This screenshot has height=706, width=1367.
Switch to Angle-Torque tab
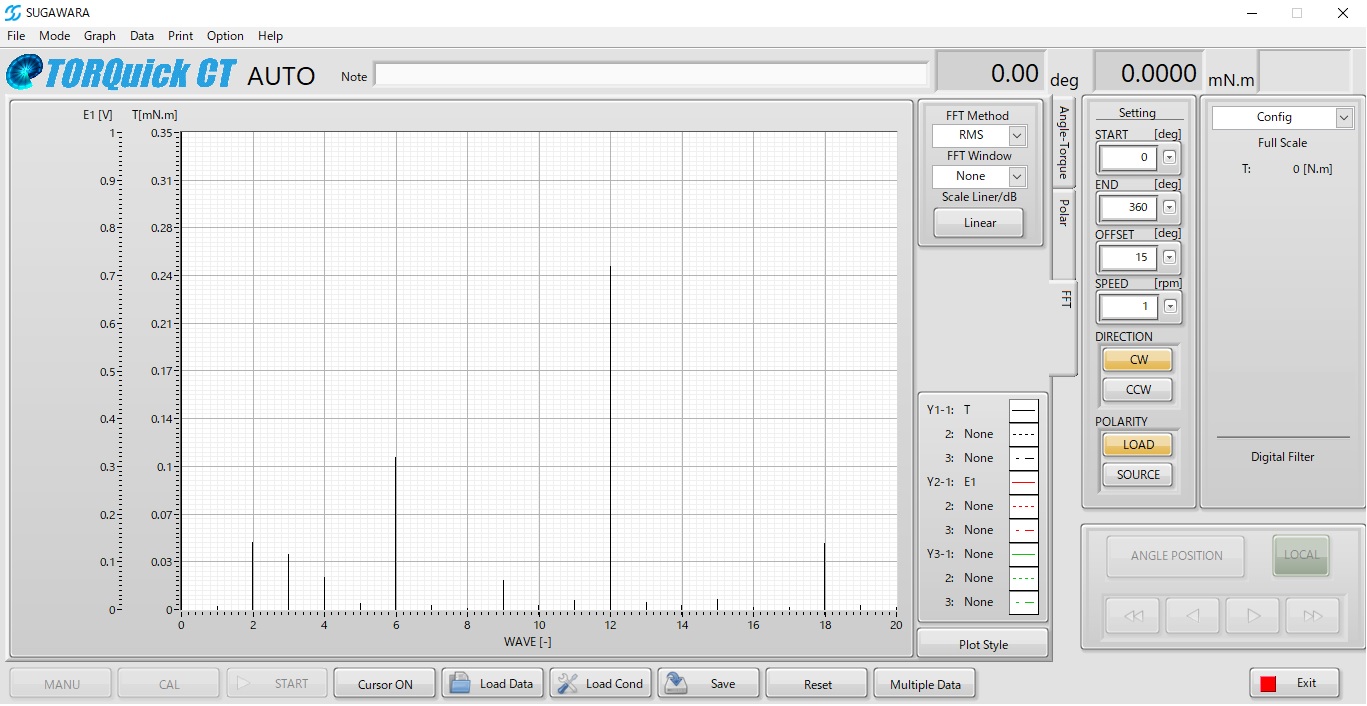click(1063, 141)
